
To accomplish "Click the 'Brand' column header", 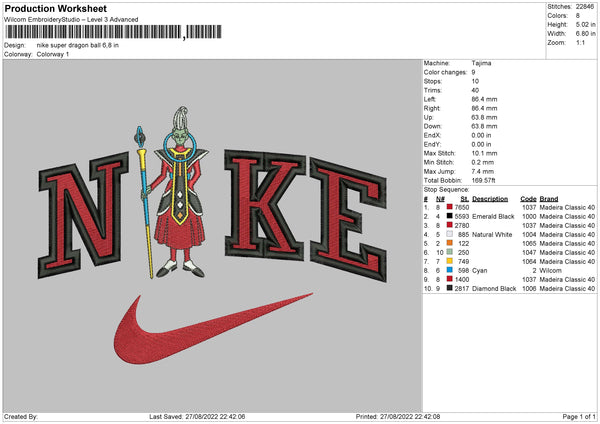I will (x=549, y=199).
